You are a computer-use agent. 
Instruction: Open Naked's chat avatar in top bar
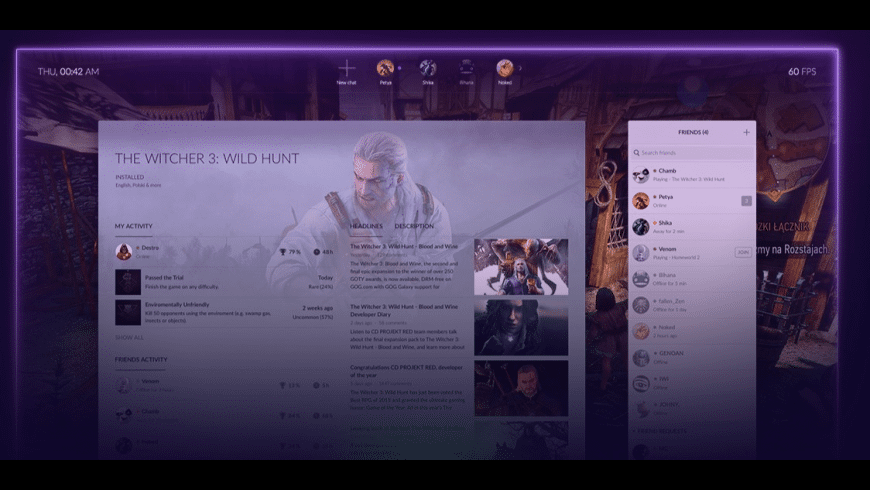pyautogui.click(x=504, y=68)
